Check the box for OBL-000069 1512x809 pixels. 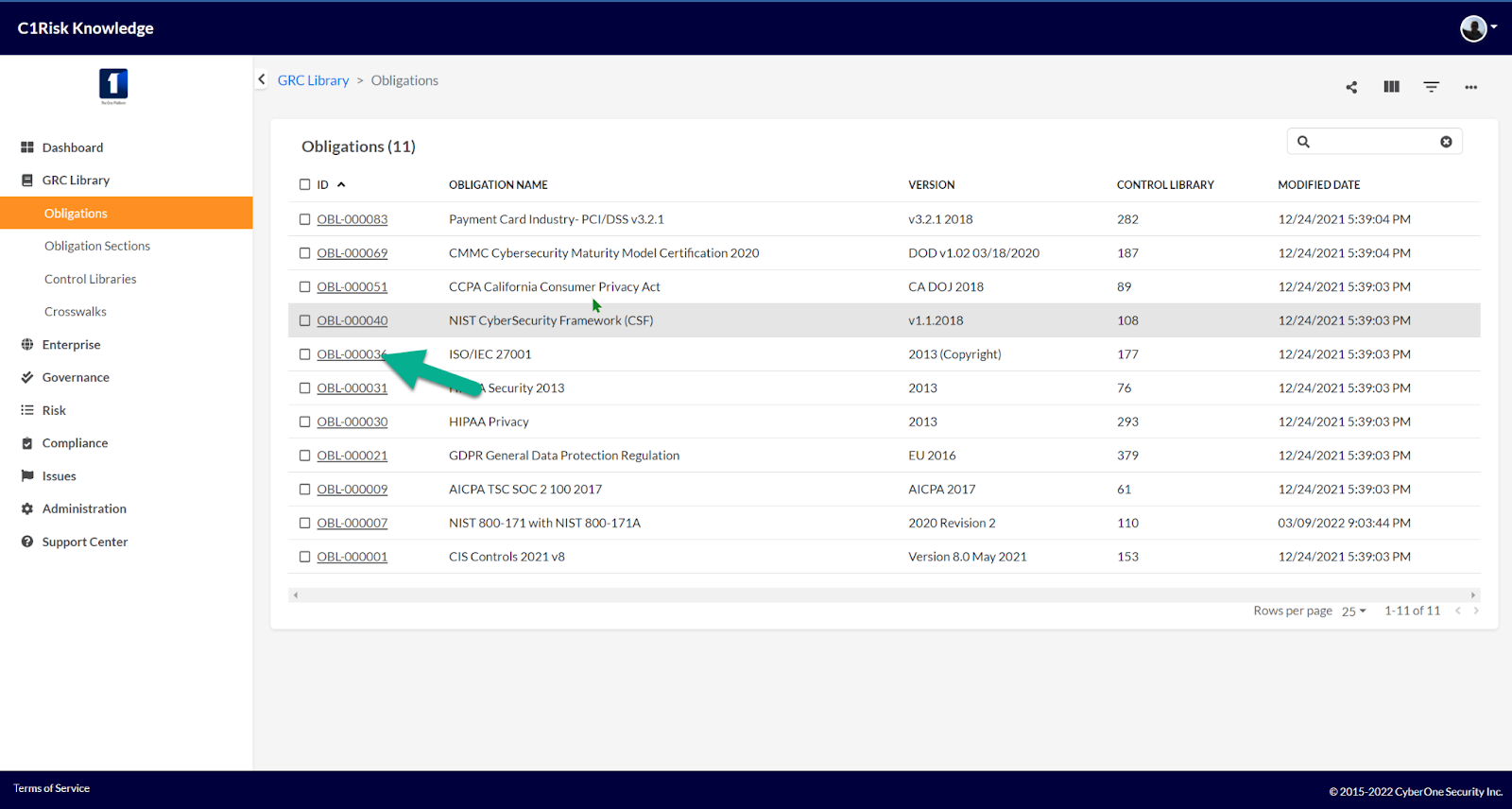(x=304, y=253)
